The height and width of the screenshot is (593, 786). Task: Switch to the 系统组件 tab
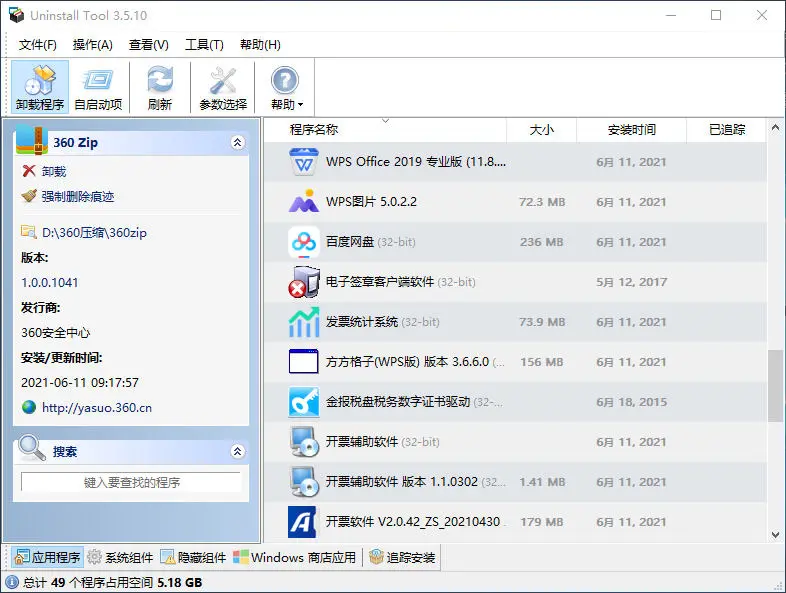pos(120,557)
